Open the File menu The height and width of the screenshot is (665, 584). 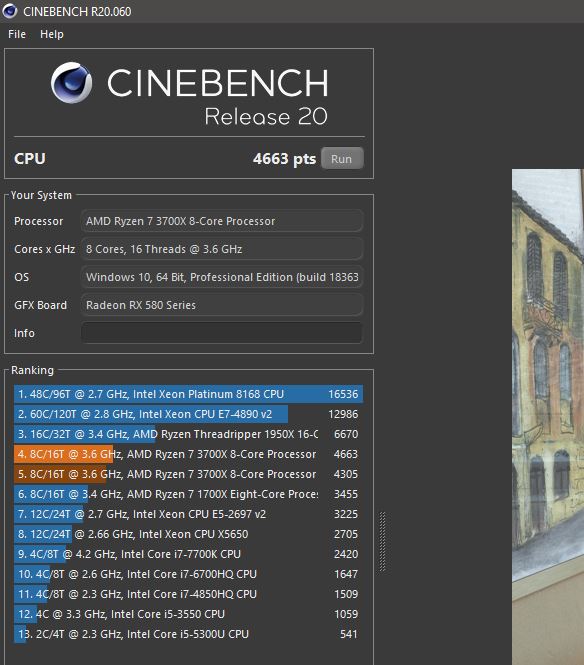coord(17,34)
